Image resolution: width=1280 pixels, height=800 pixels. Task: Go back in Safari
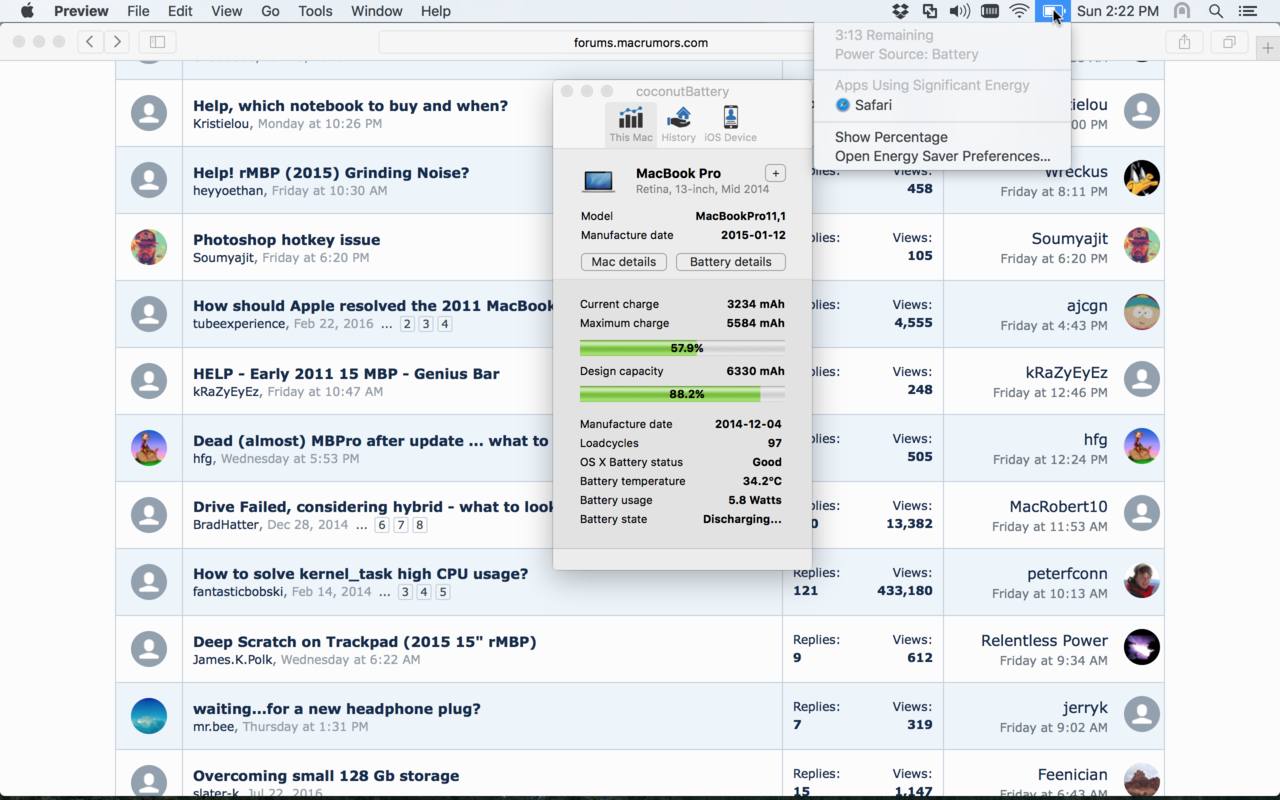click(91, 42)
